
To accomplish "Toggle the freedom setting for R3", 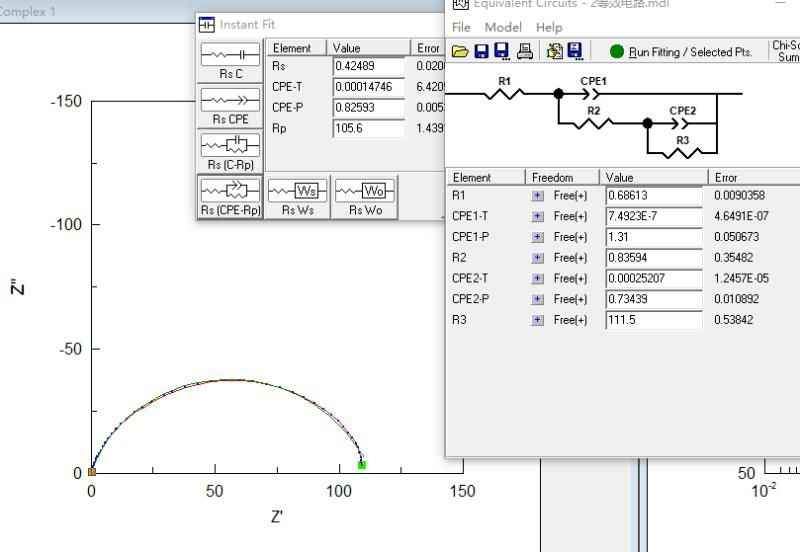I will tap(538, 320).
